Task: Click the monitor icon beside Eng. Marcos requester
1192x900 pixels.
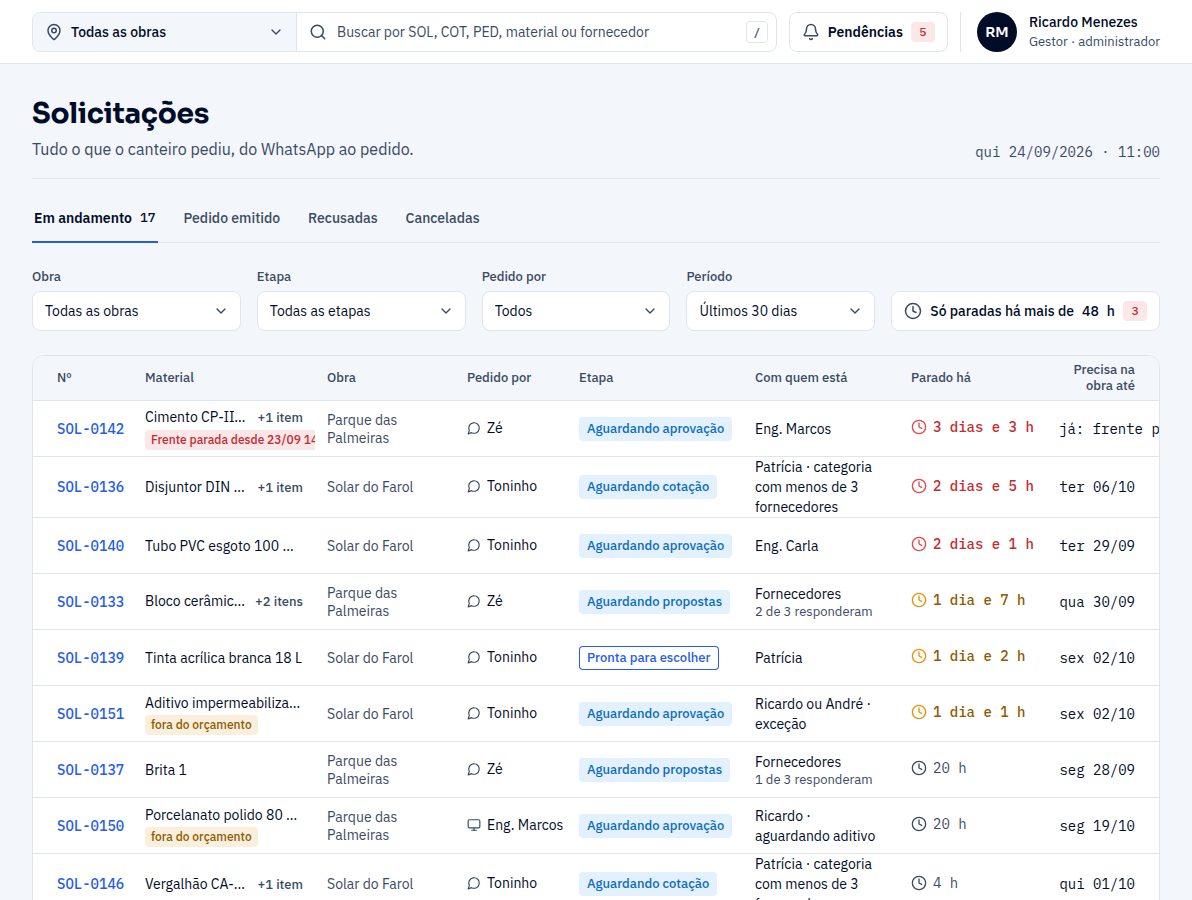Action: 474,825
